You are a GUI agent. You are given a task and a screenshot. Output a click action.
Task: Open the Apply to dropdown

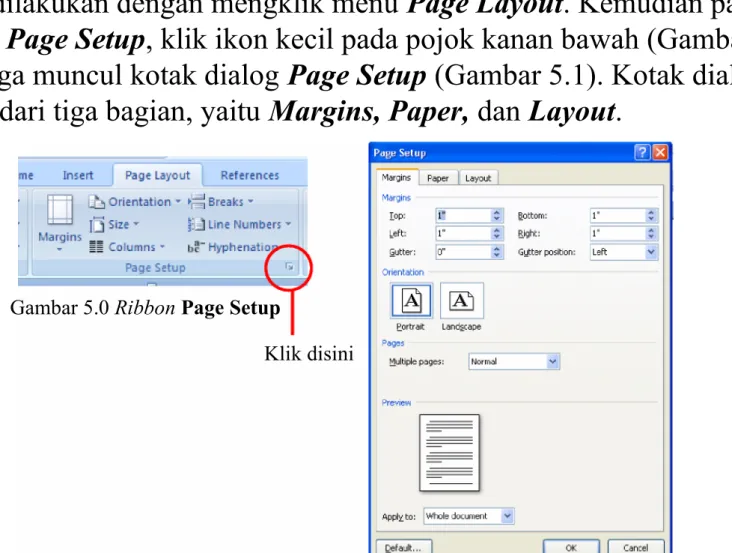(469, 516)
